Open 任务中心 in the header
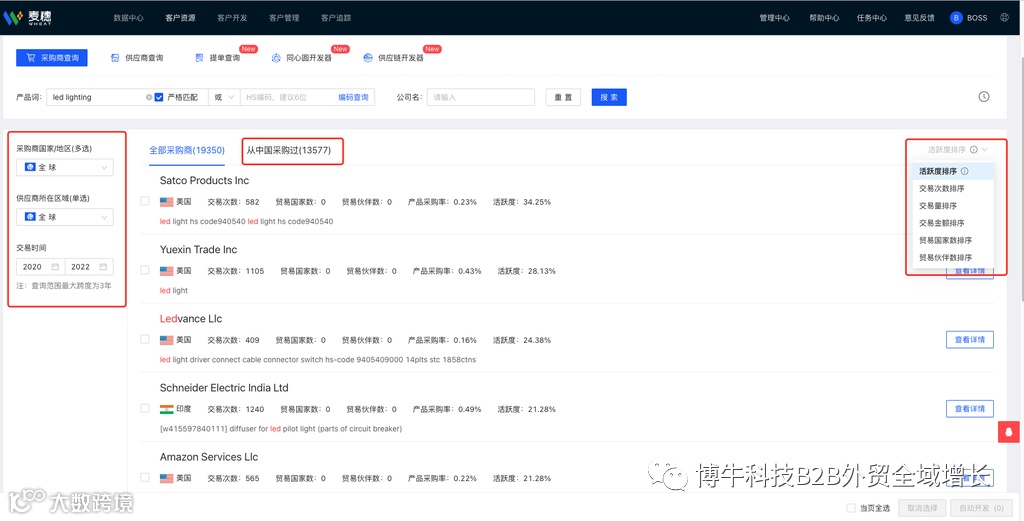 872,18
